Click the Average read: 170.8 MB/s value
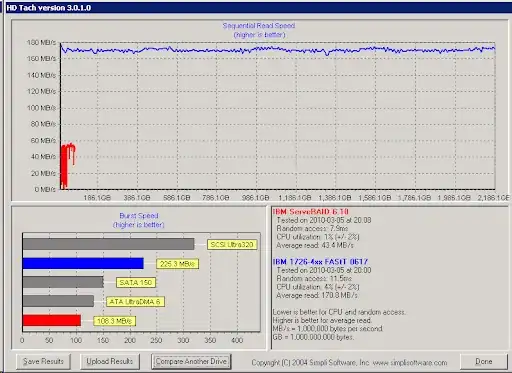Screen dimensions: 512x373 [317, 295]
